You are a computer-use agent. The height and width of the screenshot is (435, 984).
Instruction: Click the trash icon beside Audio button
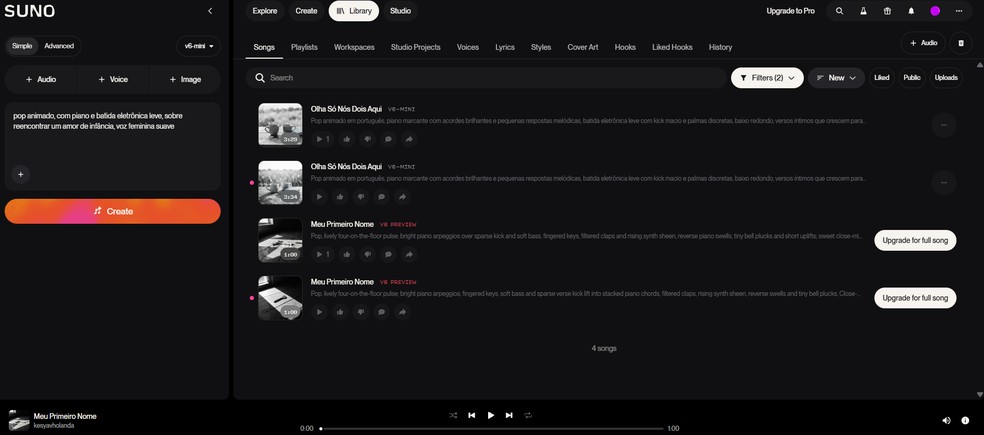(x=960, y=43)
